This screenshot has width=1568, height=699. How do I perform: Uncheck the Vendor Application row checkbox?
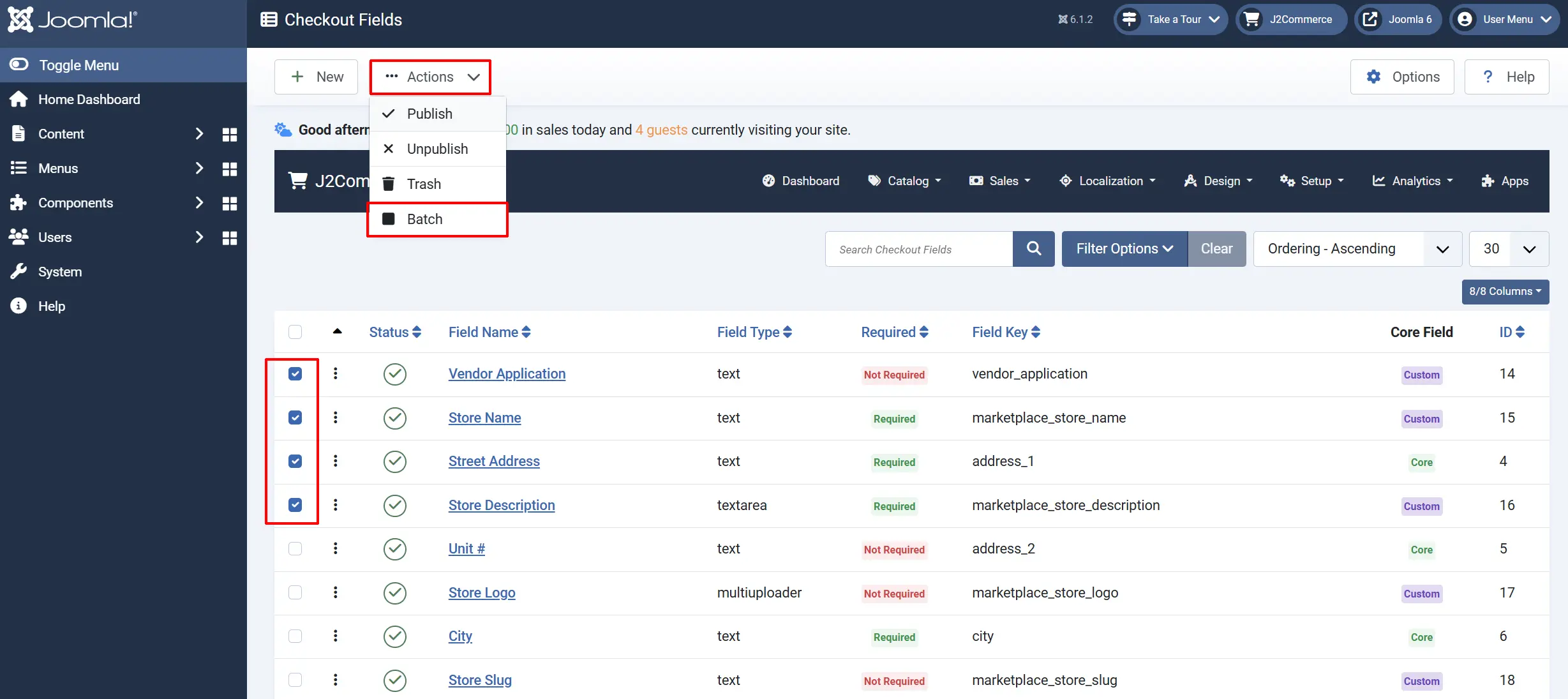coord(295,373)
